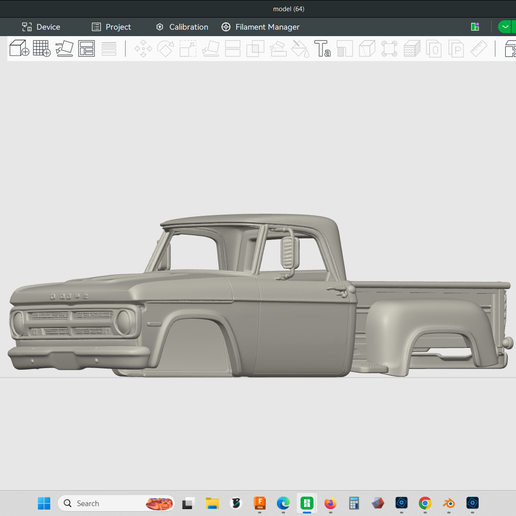This screenshot has height=516, width=516.
Task: Open the black bird app on taskbar
Action: tap(236, 503)
